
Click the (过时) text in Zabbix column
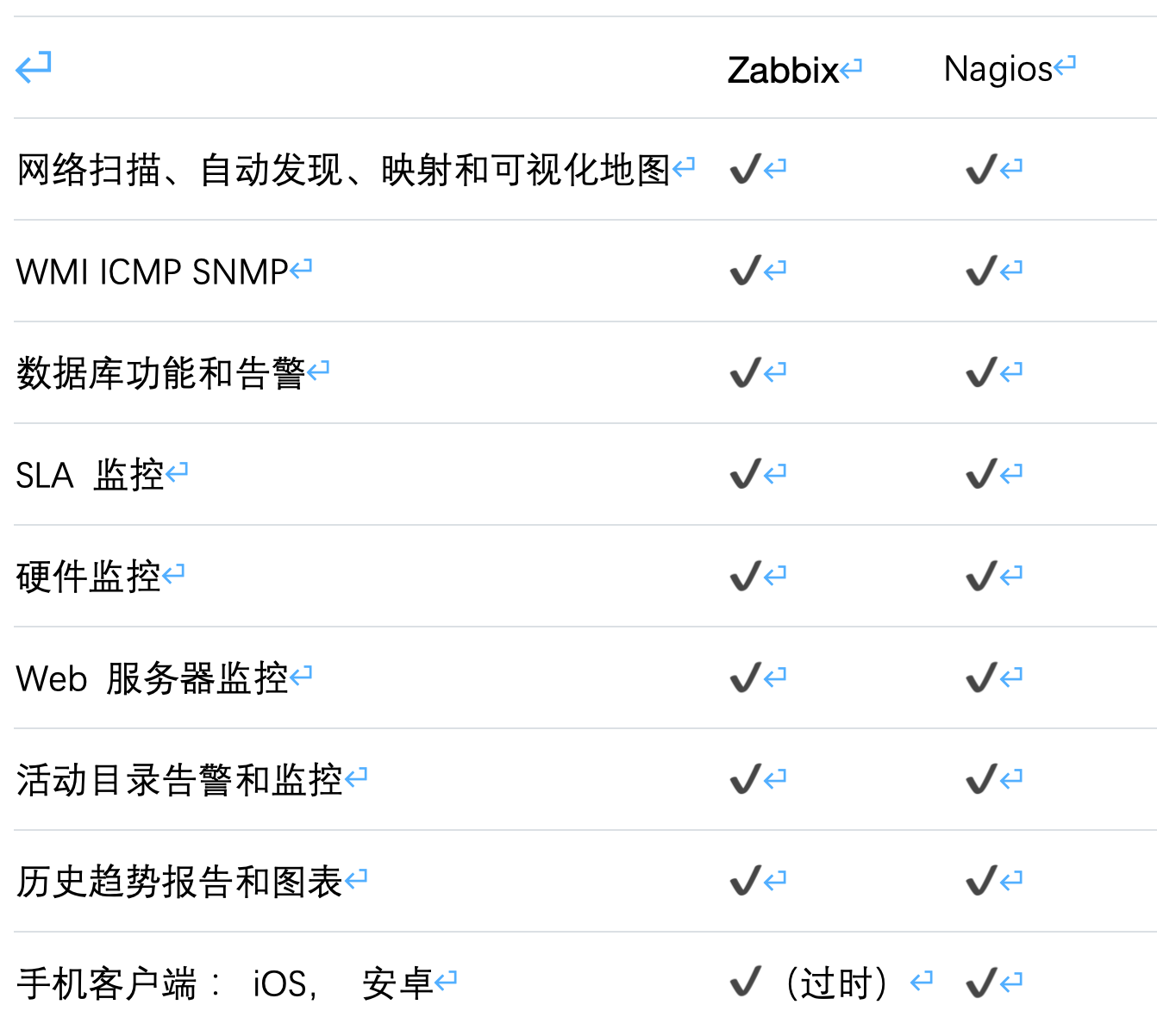coord(835,983)
